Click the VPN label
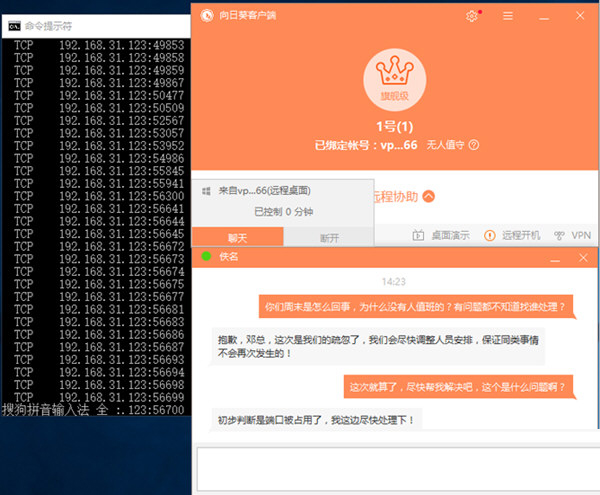This screenshot has width=600, height=495. click(x=581, y=235)
